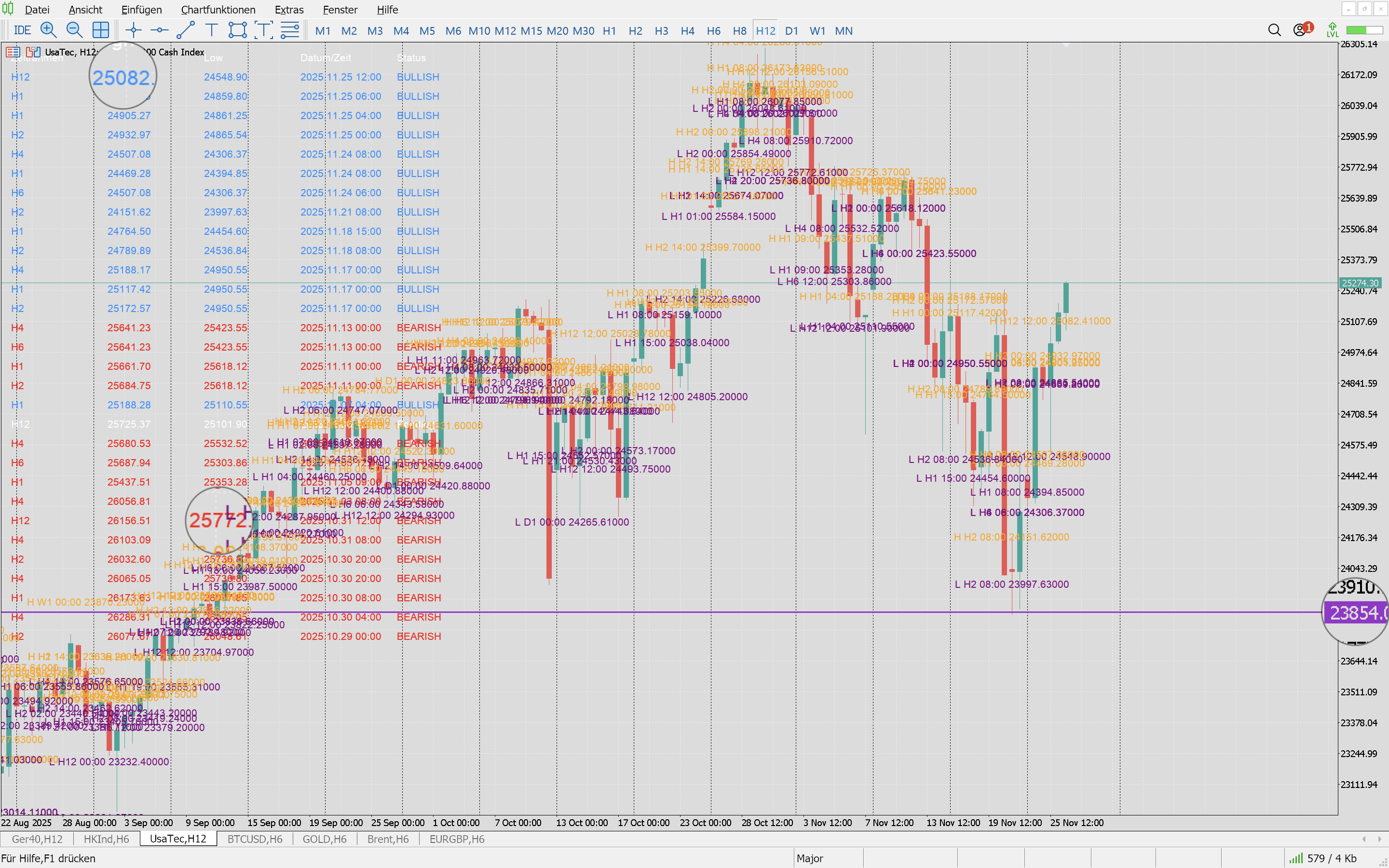Select the trendline drawing tool
Screen dimensions: 1389x868
[185, 30]
